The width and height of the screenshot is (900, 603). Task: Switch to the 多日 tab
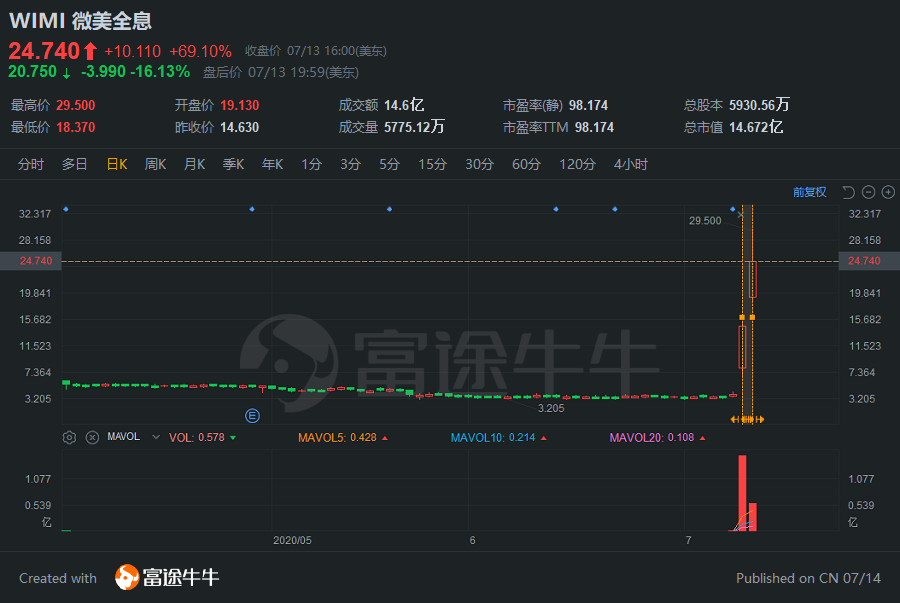point(75,165)
